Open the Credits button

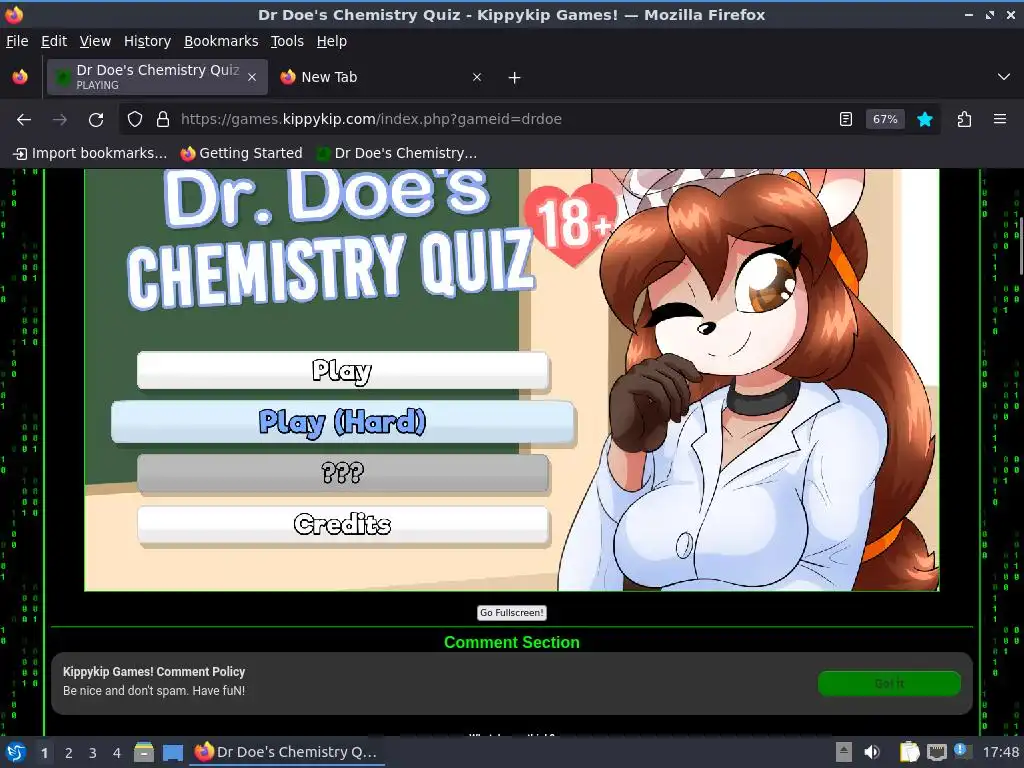[343, 524]
